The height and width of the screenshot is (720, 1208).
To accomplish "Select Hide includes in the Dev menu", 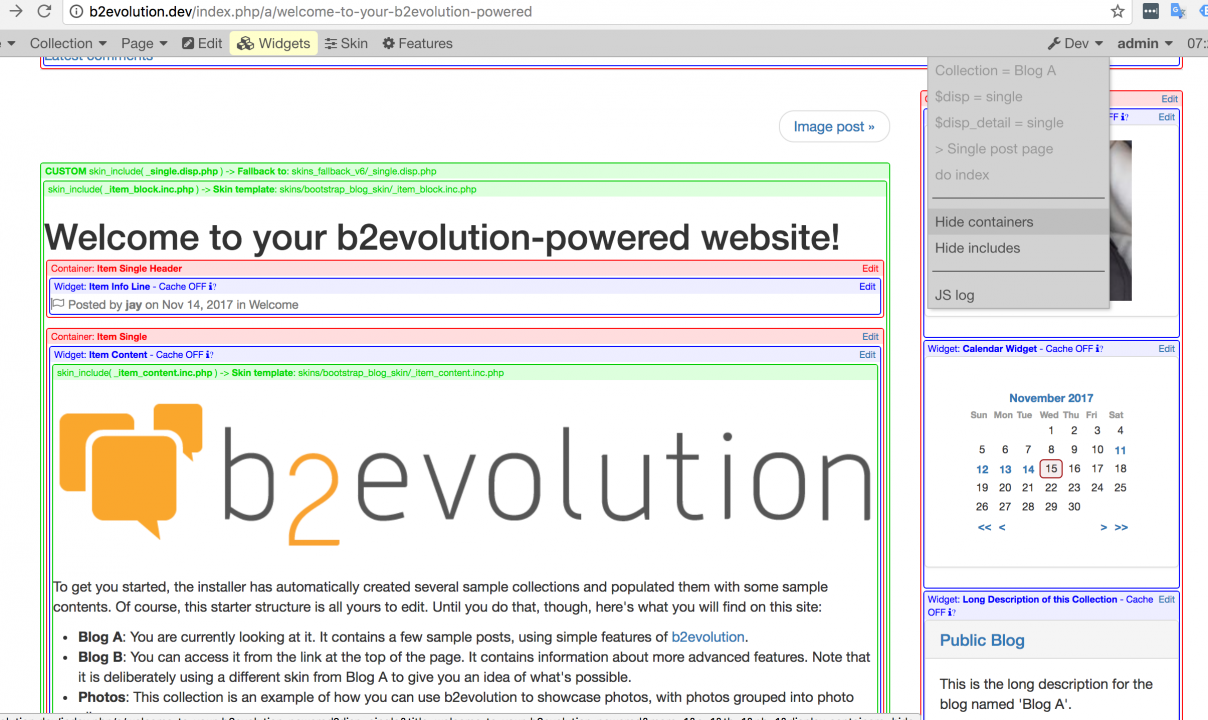I will coord(1019,248).
